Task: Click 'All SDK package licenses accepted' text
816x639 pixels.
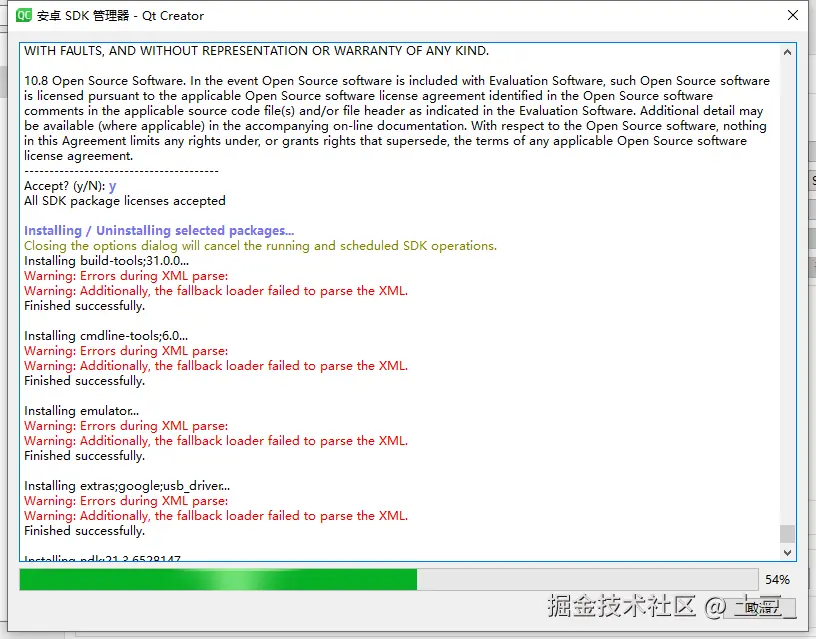Action: coord(125,201)
